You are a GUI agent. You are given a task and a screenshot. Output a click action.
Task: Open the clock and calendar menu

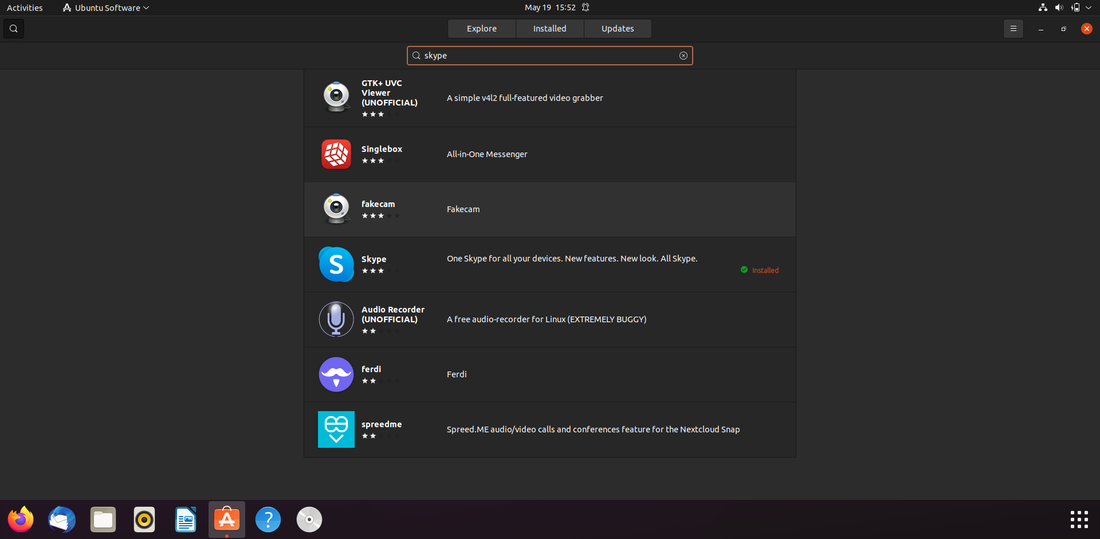pos(550,8)
